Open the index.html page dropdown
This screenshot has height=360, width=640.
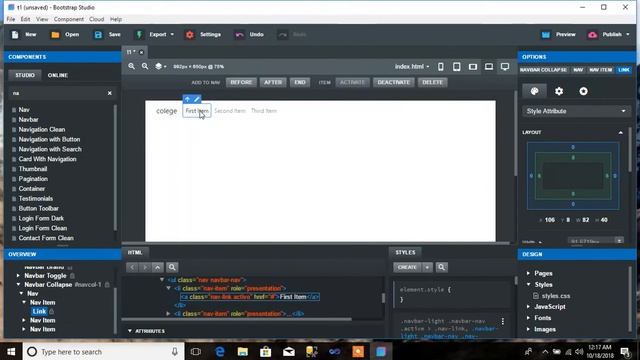tap(412, 67)
